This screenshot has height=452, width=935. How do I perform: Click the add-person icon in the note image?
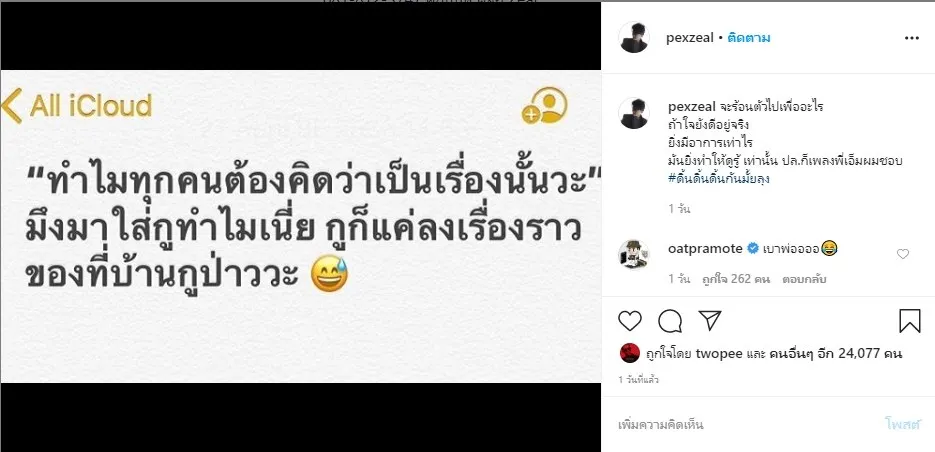(544, 106)
